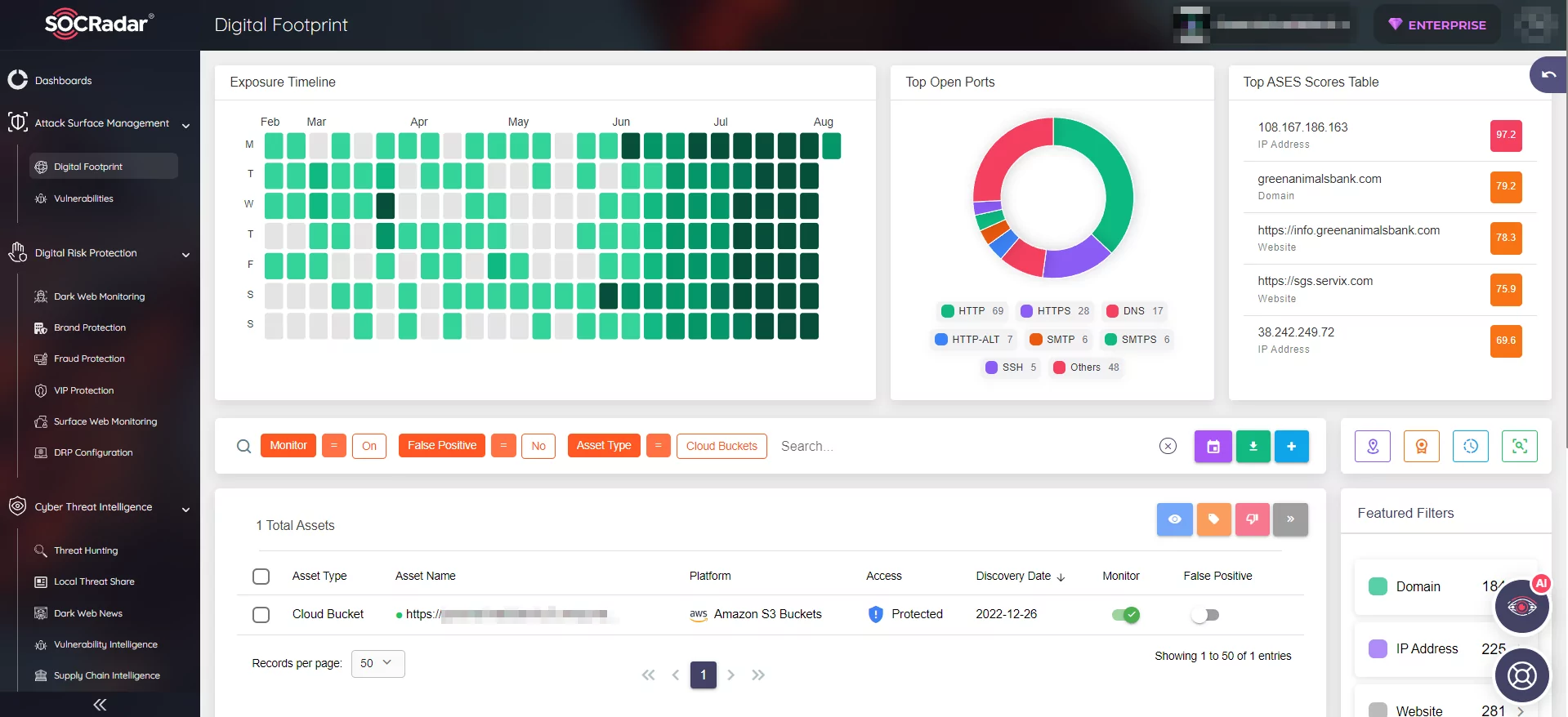
Task: Click the blue eye monitor action button
Action: (1174, 519)
